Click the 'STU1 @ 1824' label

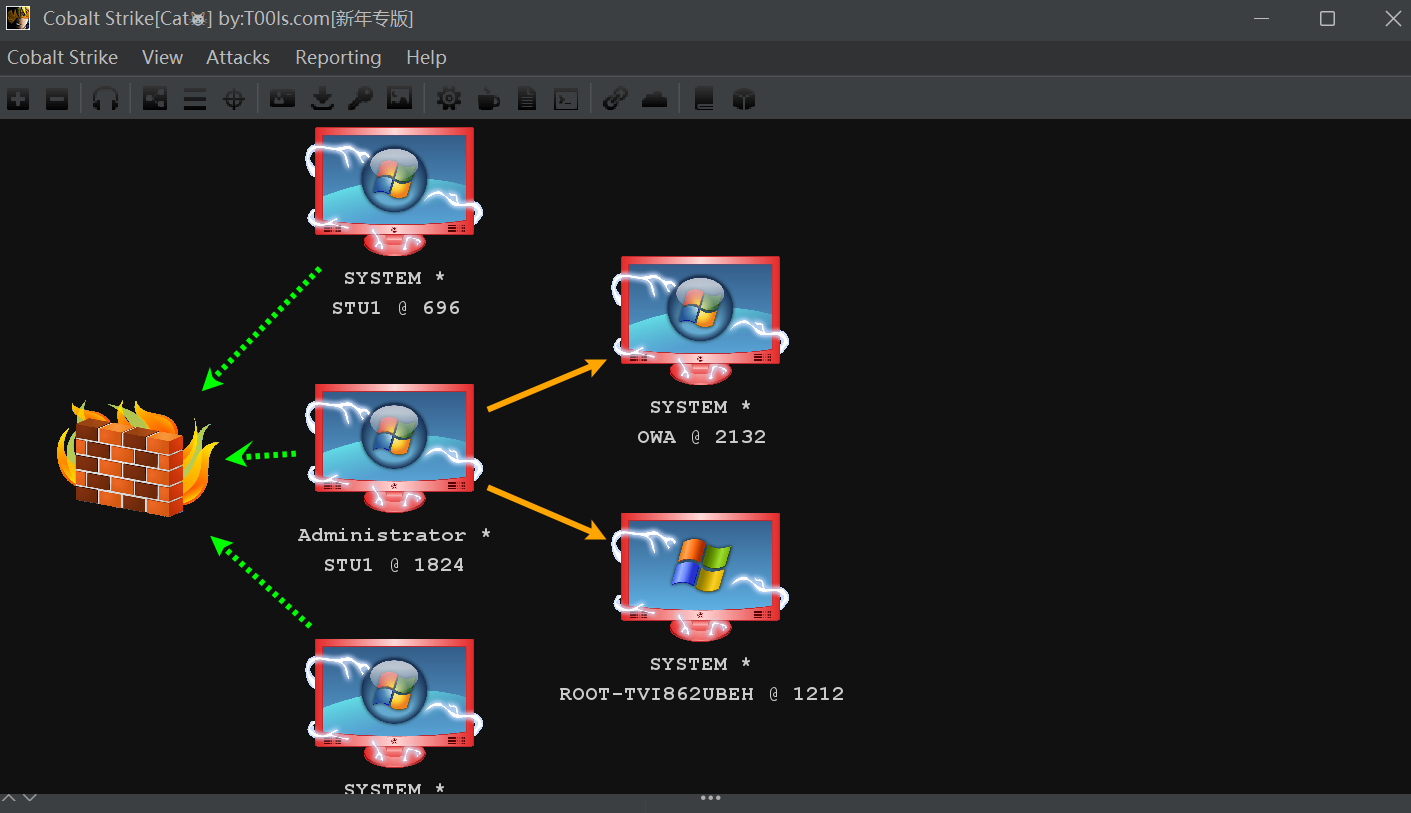(x=394, y=565)
